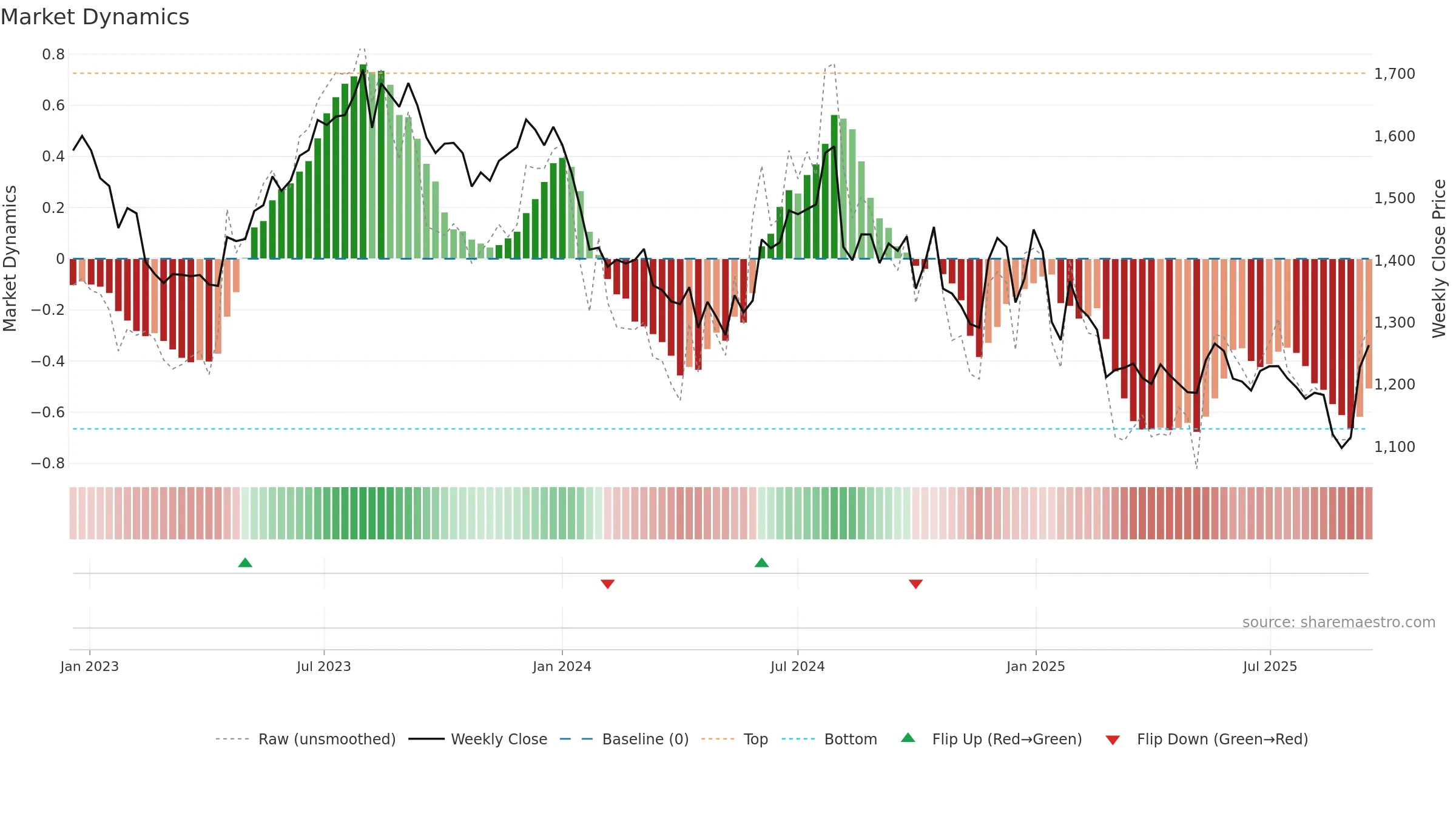The image size is (1456, 819).
Task: Toggle the Flip Up (Red→Green) legend entry
Action: click(991, 739)
